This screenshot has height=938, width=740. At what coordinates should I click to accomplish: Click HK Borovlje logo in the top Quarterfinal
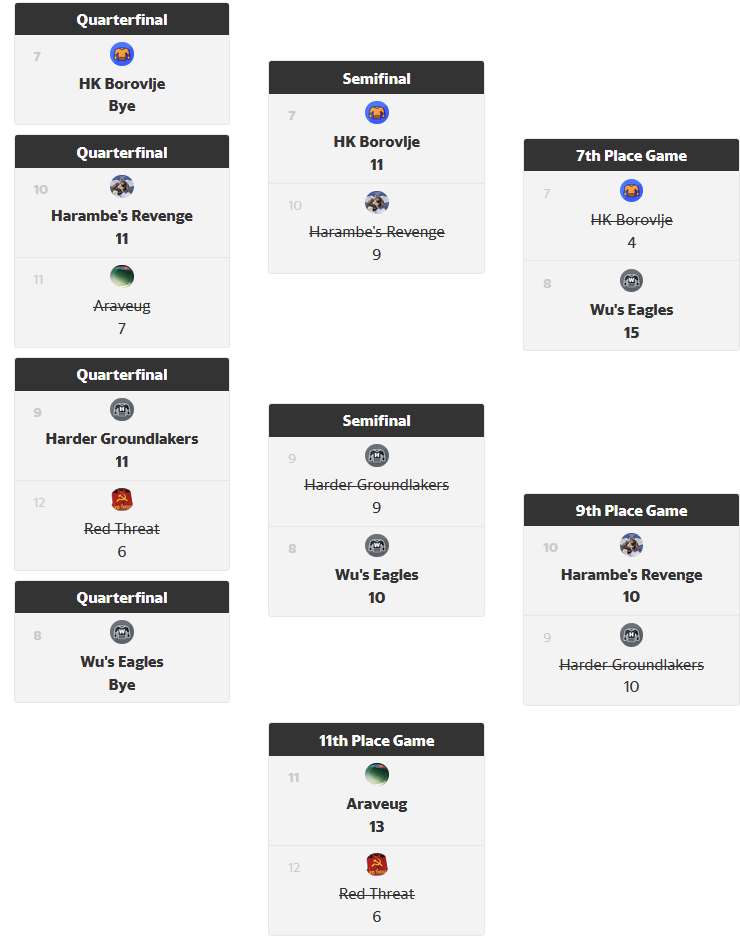(122, 54)
